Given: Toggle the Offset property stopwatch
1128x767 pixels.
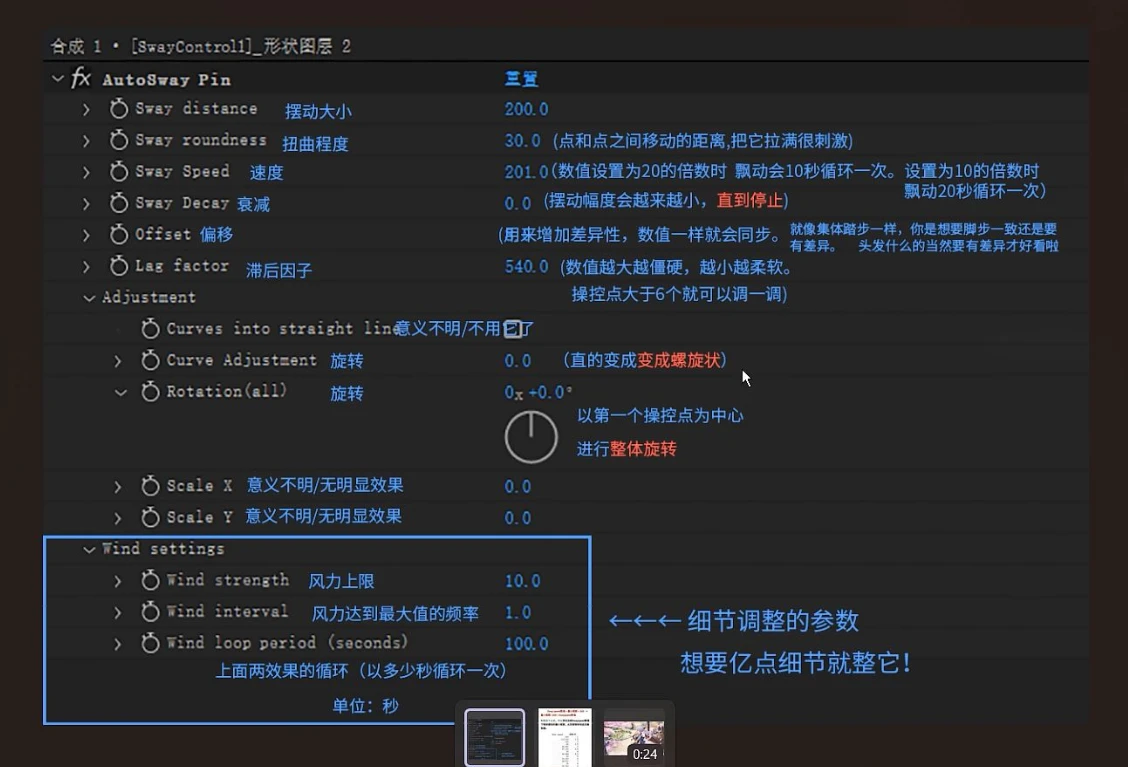Looking at the screenshot, I should (x=119, y=235).
